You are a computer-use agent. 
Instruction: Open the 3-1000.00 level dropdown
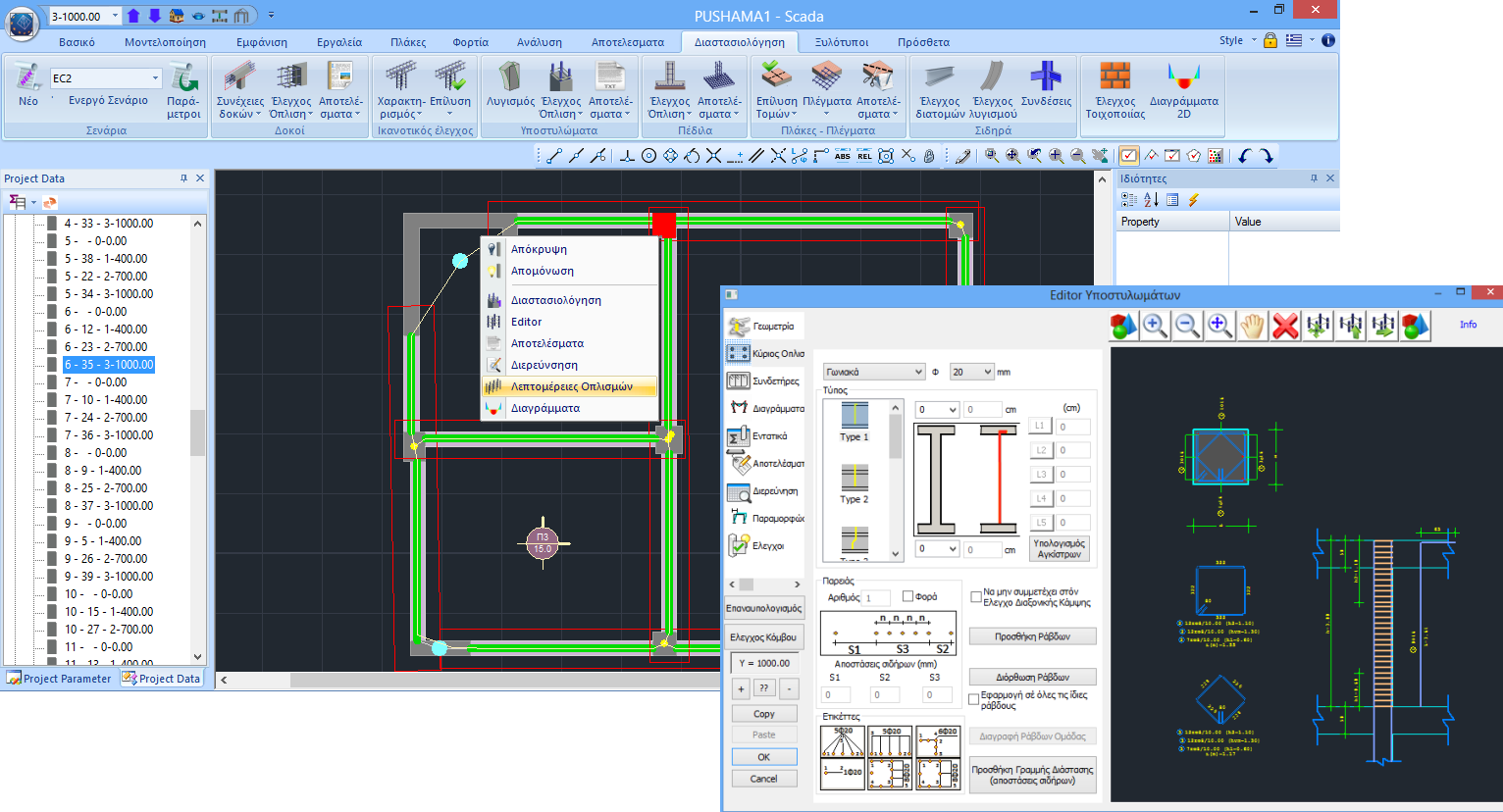pos(115,16)
